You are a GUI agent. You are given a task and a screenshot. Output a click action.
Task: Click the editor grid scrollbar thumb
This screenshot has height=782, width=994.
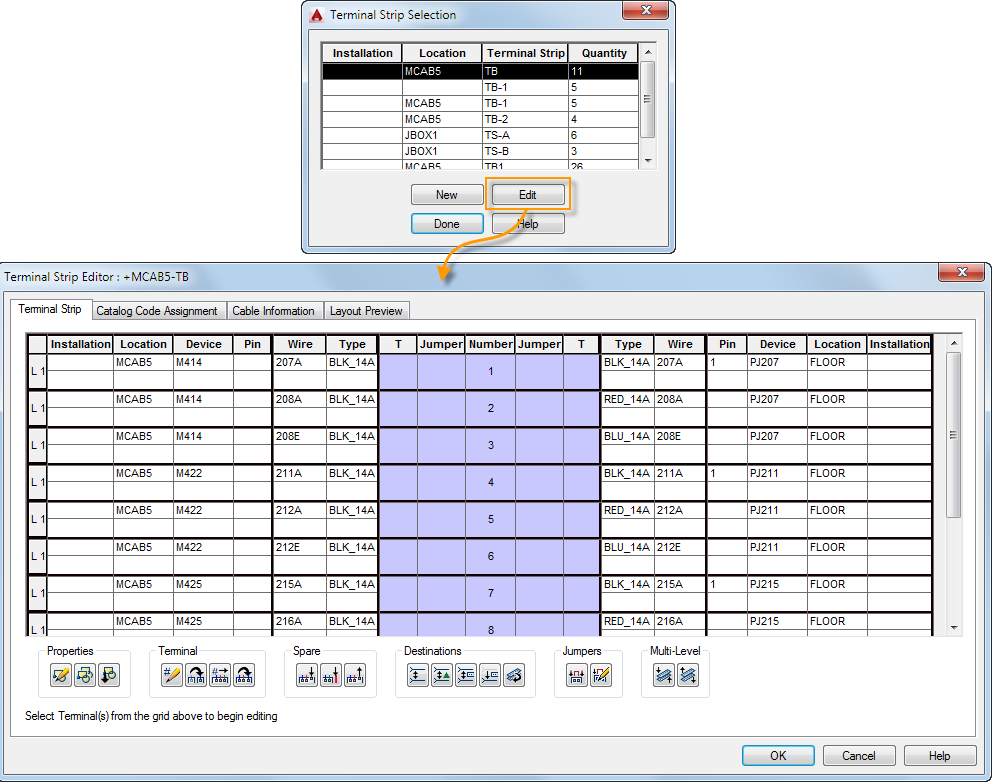(954, 435)
